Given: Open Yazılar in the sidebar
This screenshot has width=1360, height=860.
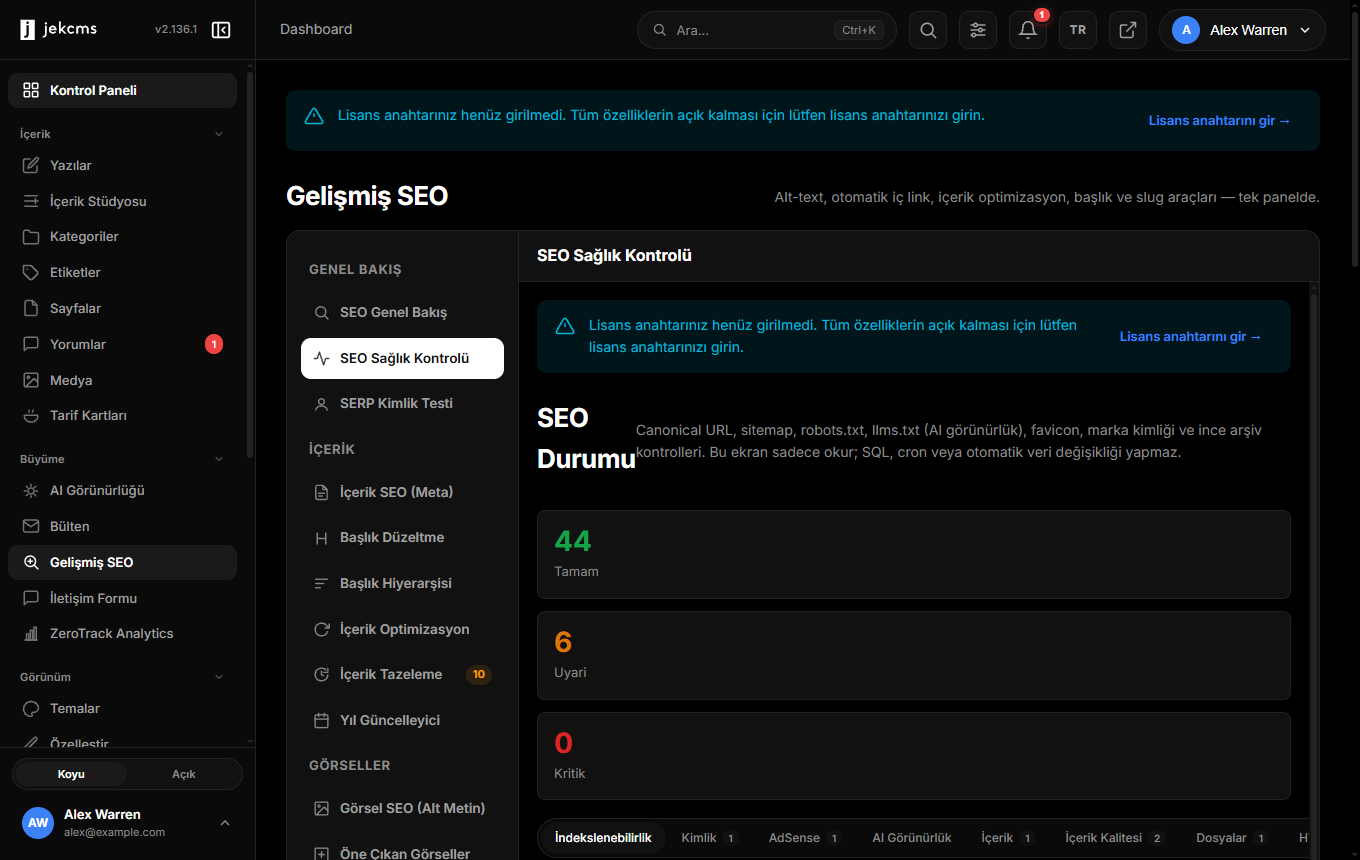Looking at the screenshot, I should (122, 165).
